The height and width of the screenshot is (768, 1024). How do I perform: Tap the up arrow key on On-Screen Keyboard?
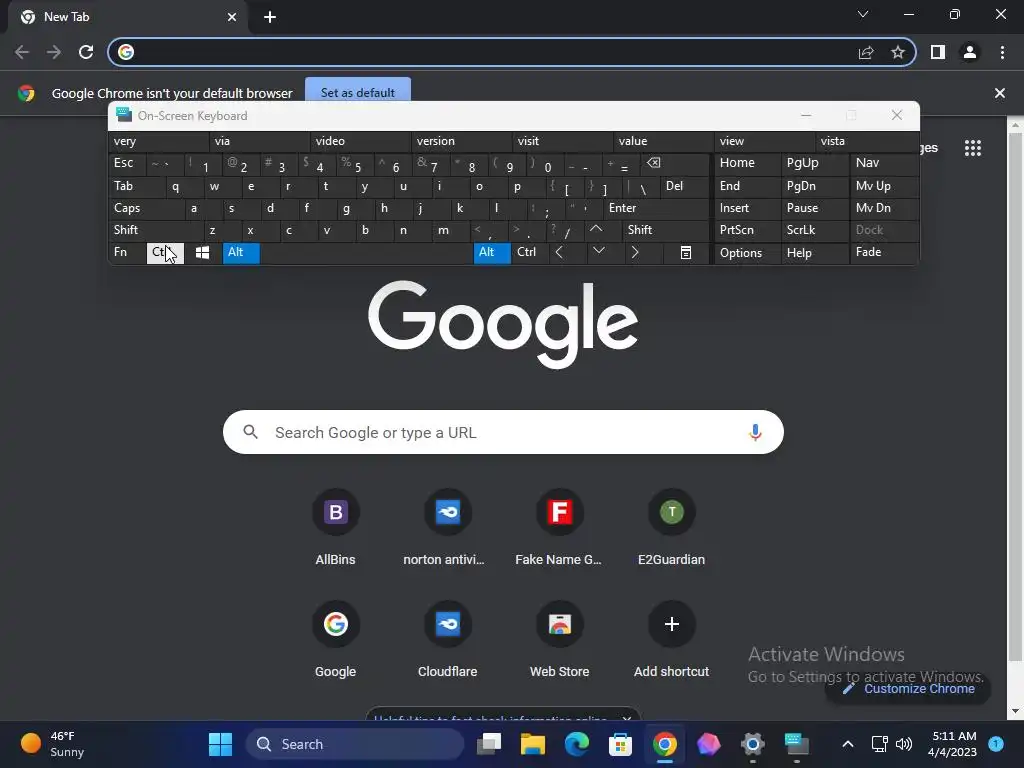pos(596,229)
